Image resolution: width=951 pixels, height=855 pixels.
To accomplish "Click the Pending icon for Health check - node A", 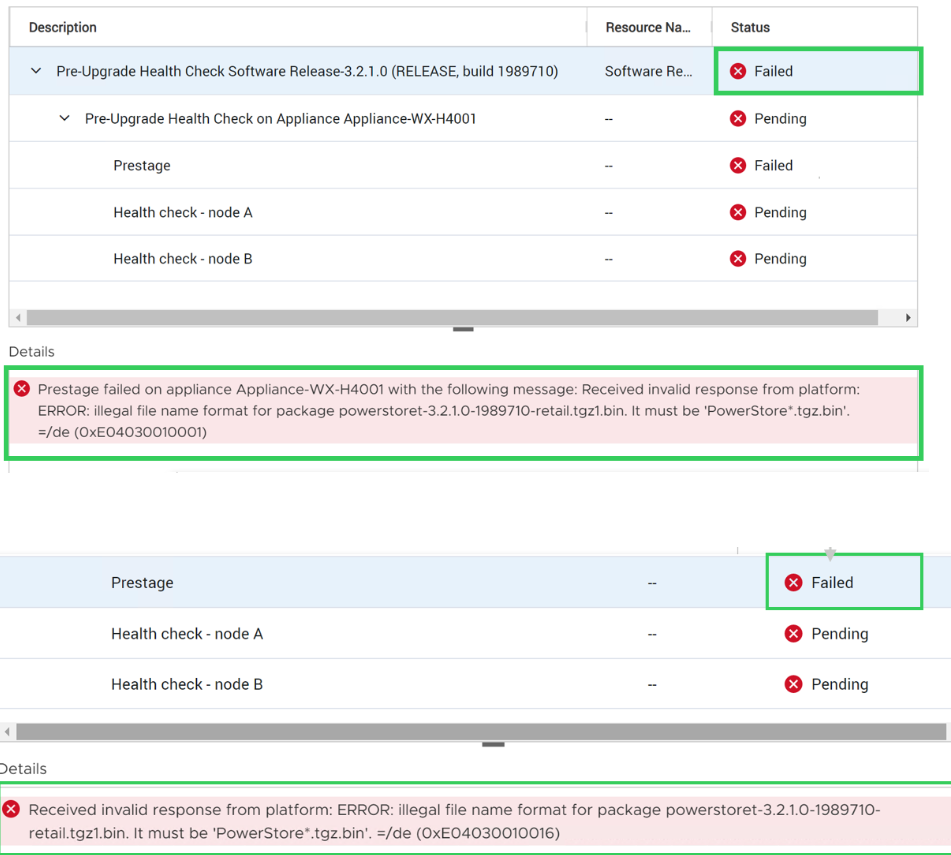I will click(x=737, y=212).
